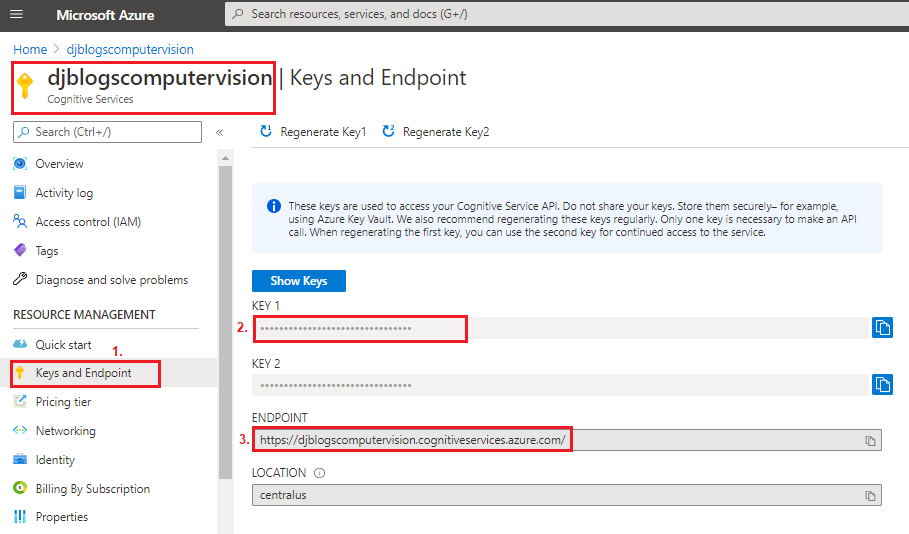Copy KEY 2 using the copy icon

tap(882, 384)
